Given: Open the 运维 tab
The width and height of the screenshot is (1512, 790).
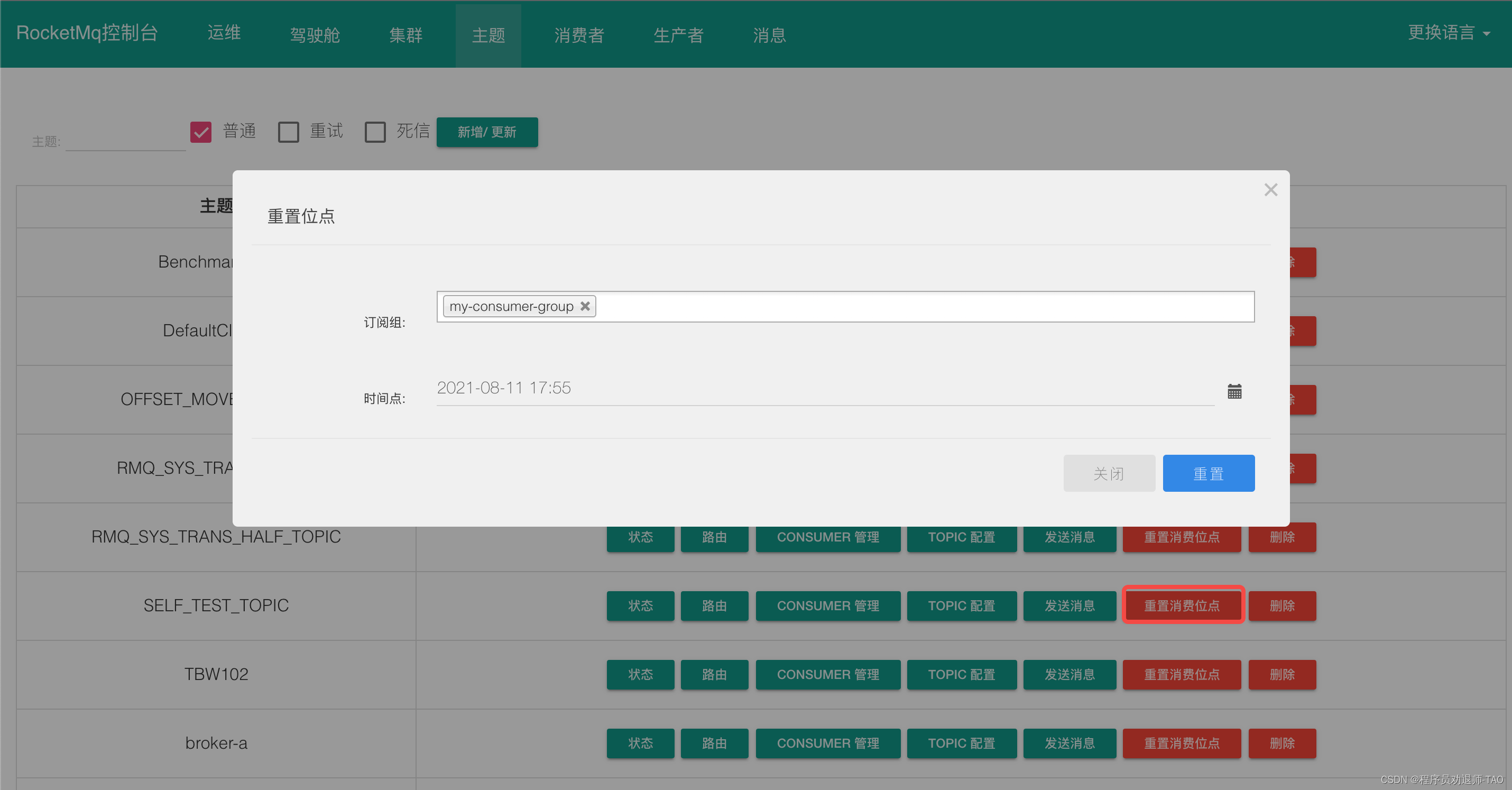Looking at the screenshot, I should click(x=224, y=33).
